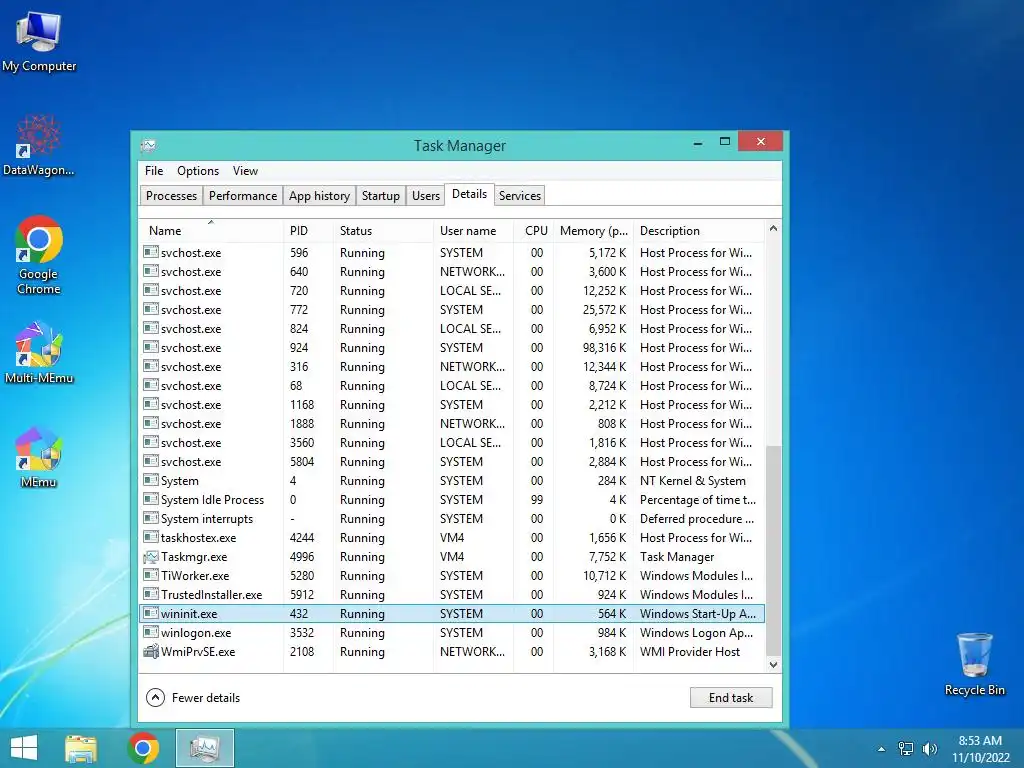The height and width of the screenshot is (768, 1024).
Task: Click the WMI Provider Host description
Action: coord(690,652)
